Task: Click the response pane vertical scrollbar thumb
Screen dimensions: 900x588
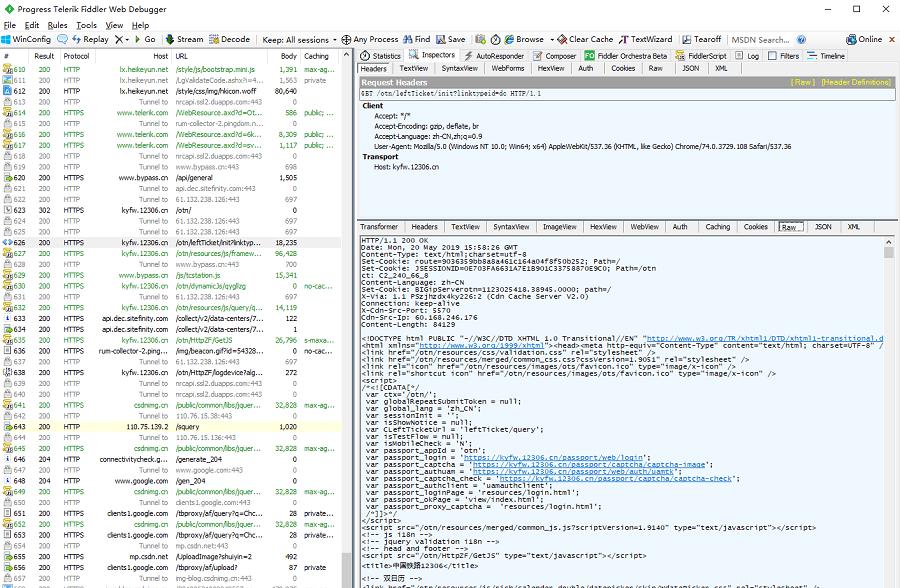Action: (x=889, y=253)
